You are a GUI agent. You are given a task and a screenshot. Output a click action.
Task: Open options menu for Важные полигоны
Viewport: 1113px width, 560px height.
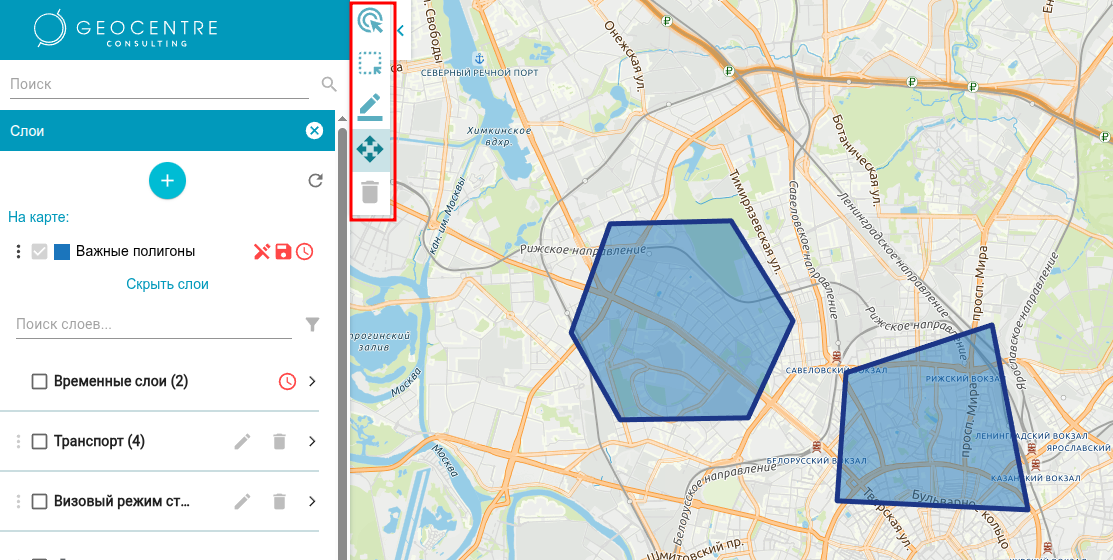19,251
